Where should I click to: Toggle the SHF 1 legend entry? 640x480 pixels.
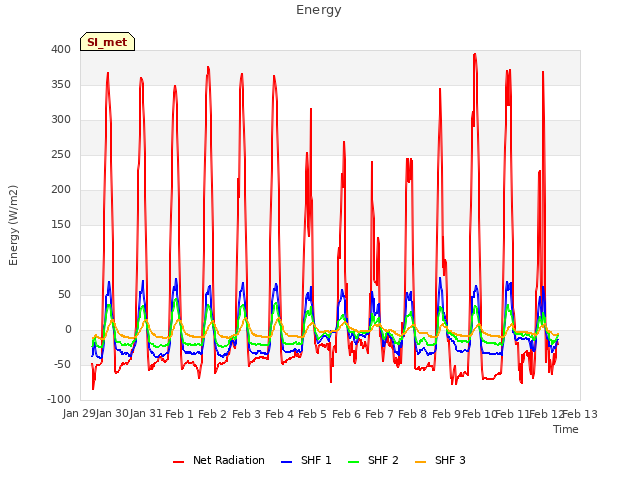click(x=306, y=460)
